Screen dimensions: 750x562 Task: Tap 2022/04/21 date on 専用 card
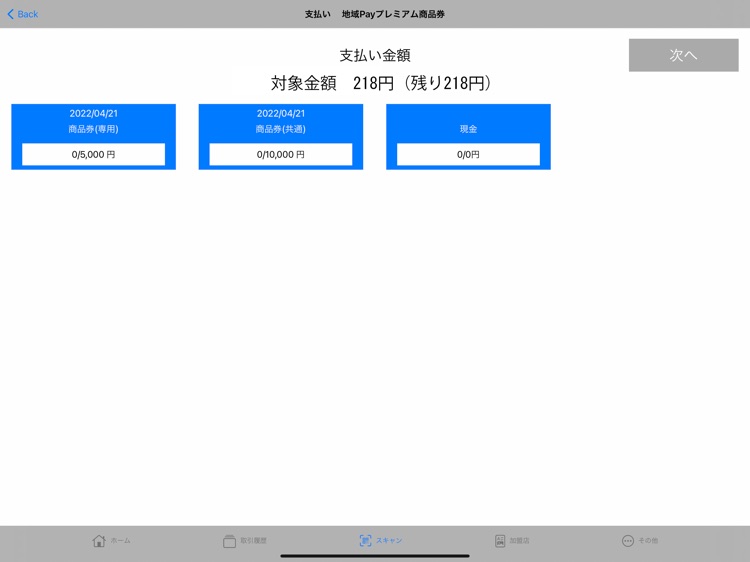94,113
